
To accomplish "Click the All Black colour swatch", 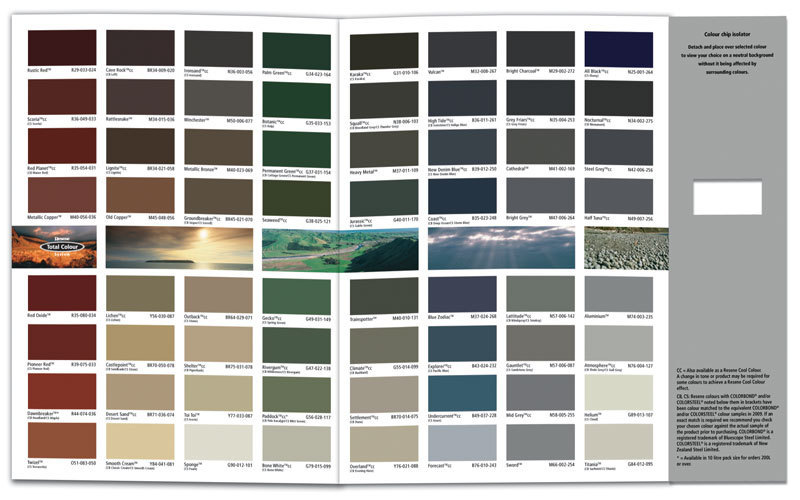I will [618, 49].
